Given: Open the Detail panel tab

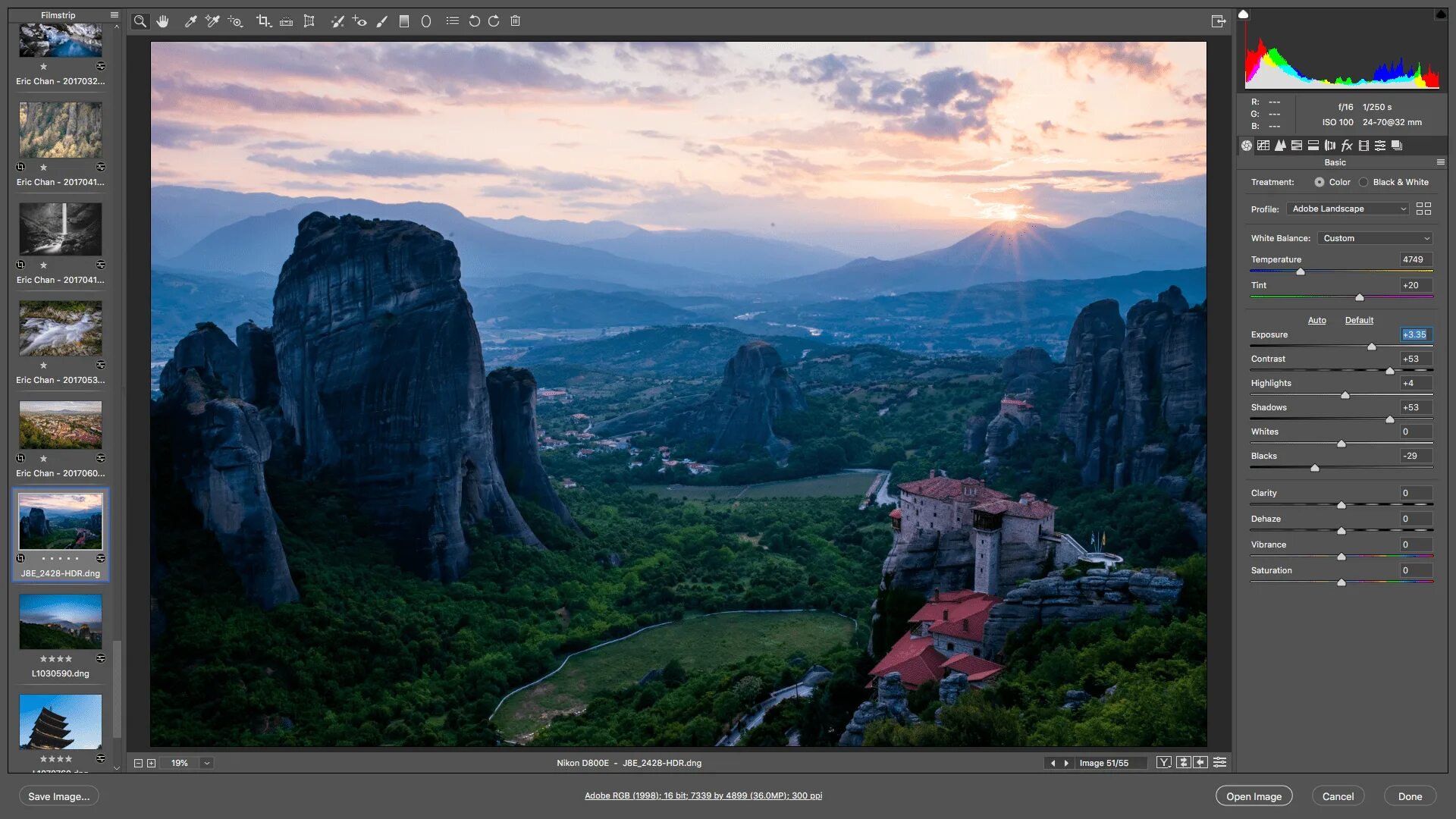Looking at the screenshot, I should pyautogui.click(x=1280, y=146).
